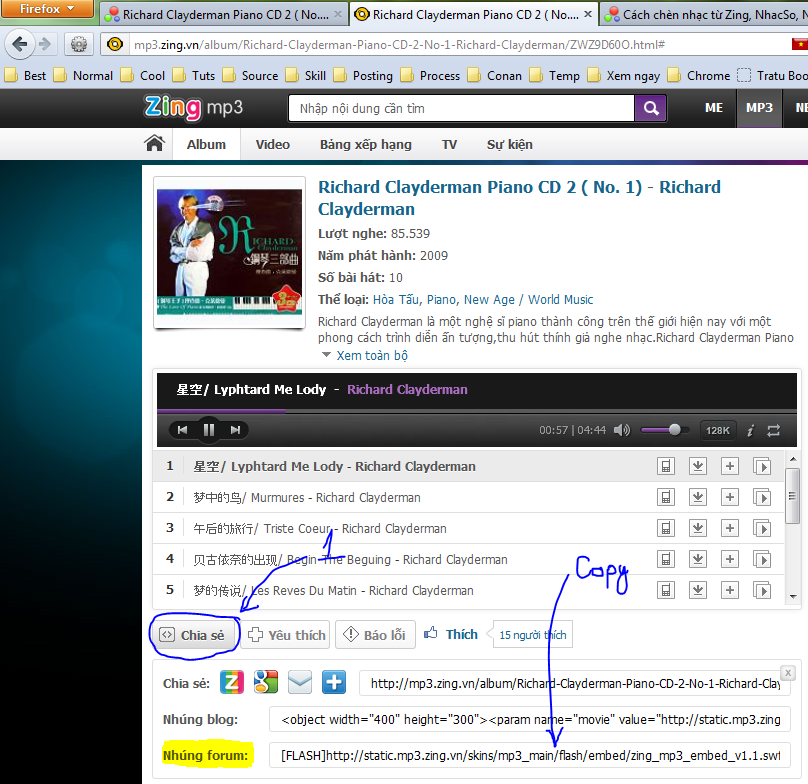The height and width of the screenshot is (784, 808).
Task: Share the album via the Google icon
Action: [266, 682]
